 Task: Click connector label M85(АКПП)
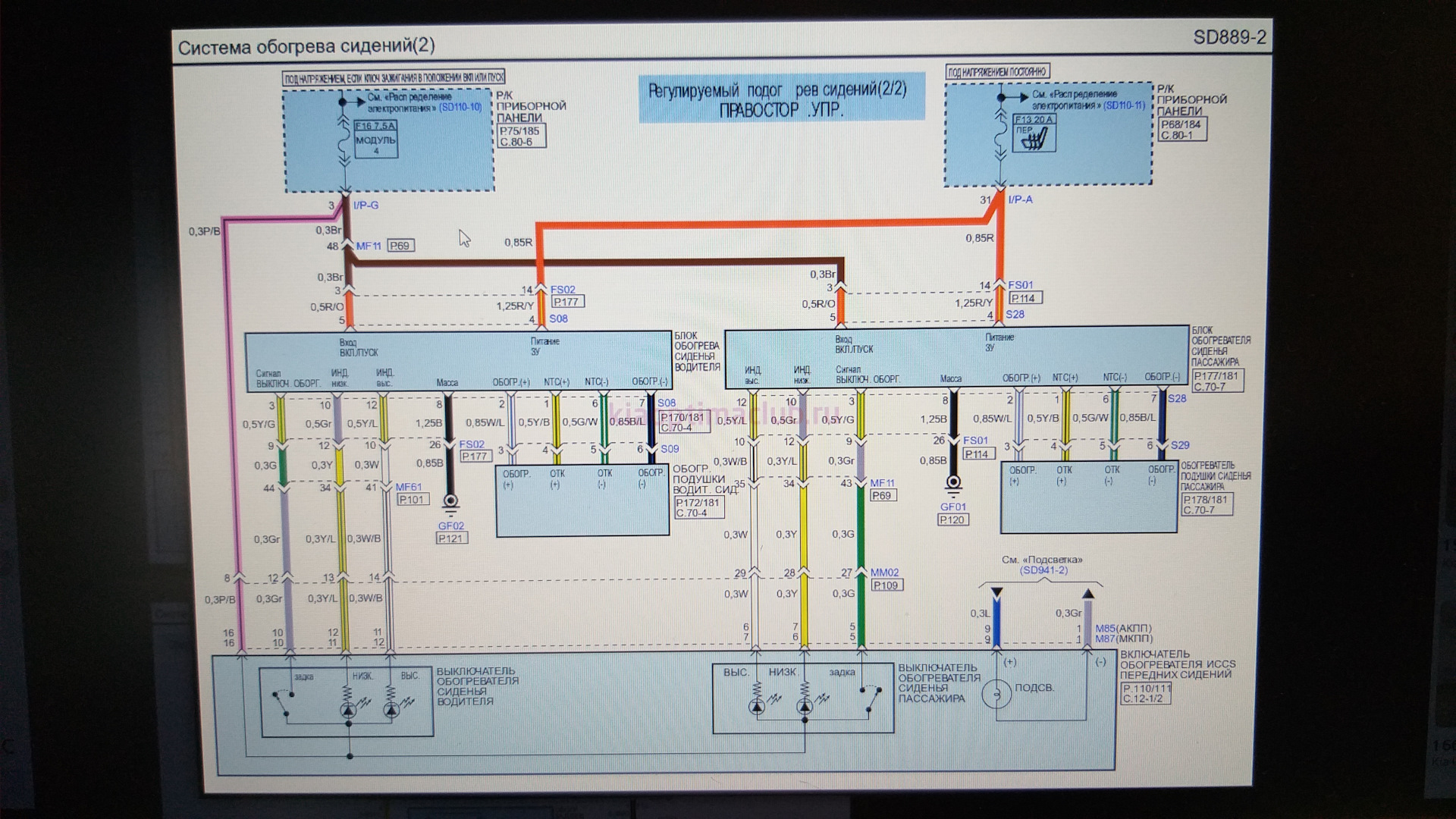click(1123, 628)
